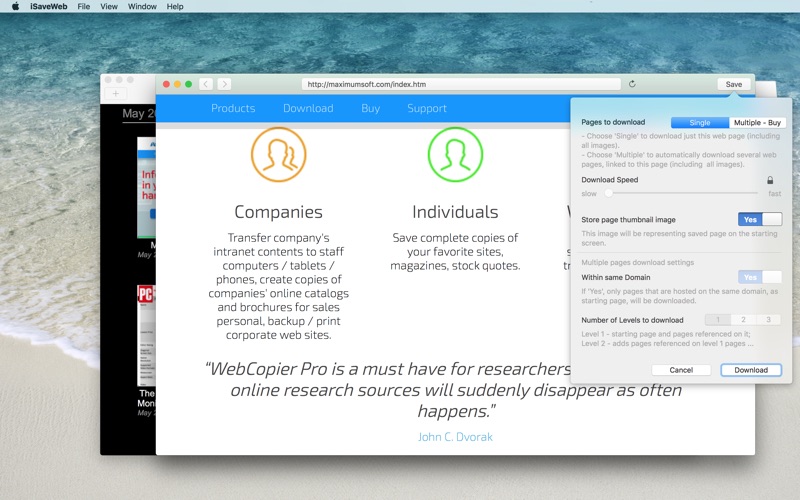Open the File menu
Image resolution: width=800 pixels, height=500 pixels.
pyautogui.click(x=84, y=6)
